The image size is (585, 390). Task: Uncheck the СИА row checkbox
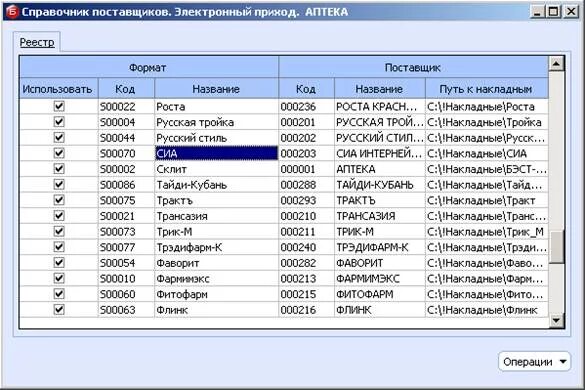point(59,153)
